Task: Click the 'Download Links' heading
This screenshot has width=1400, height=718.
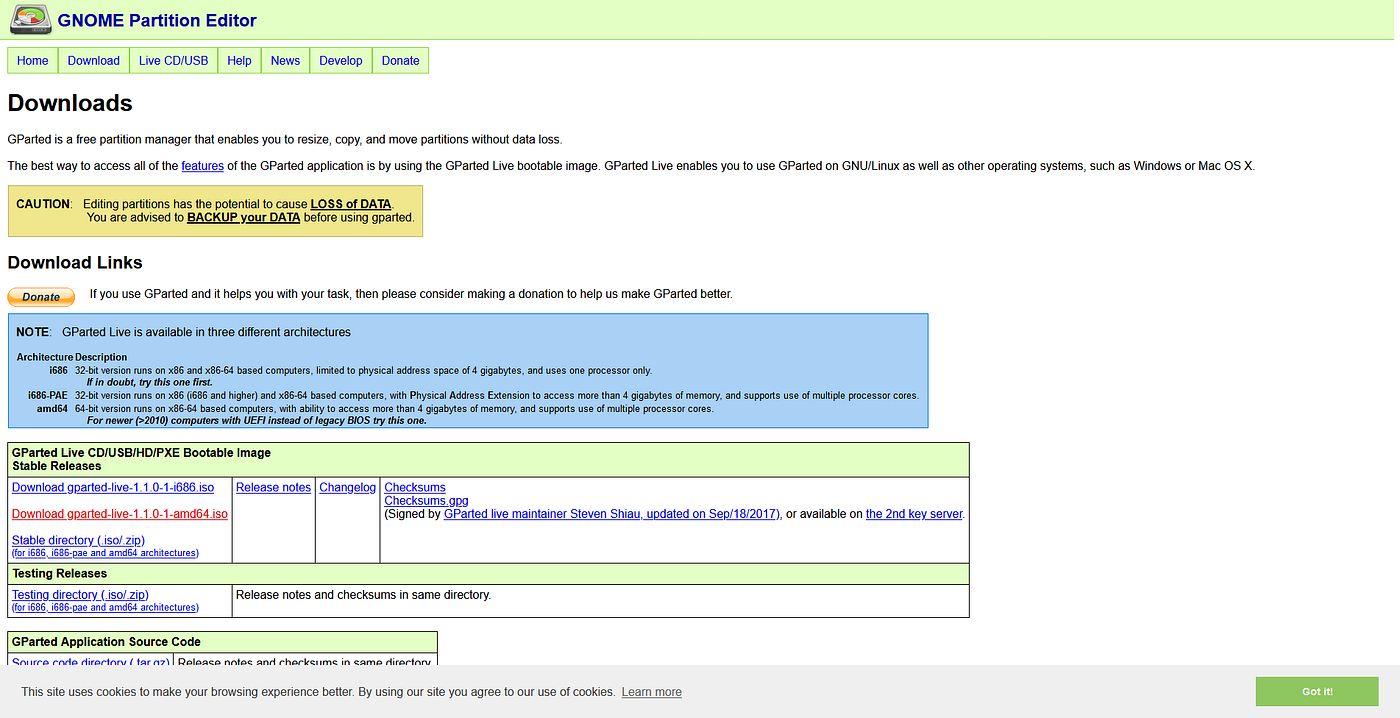Action: 75,263
